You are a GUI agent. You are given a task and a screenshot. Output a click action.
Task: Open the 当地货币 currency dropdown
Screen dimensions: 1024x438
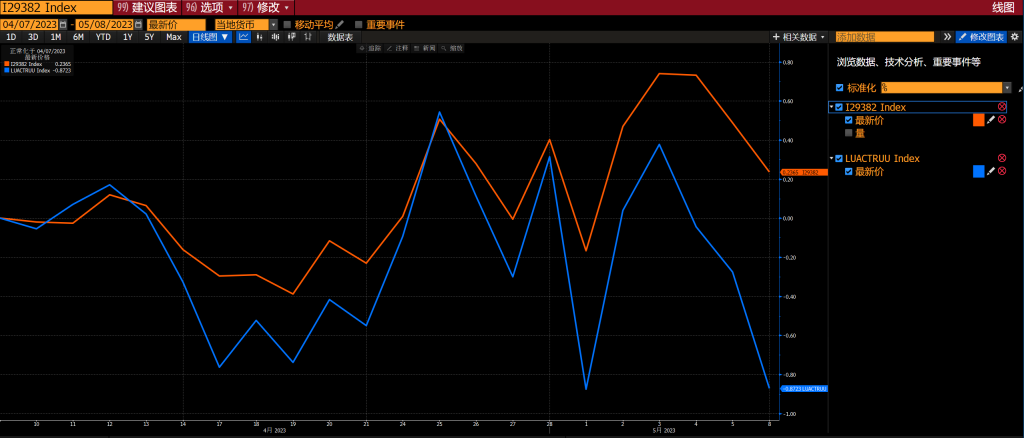tap(246, 25)
